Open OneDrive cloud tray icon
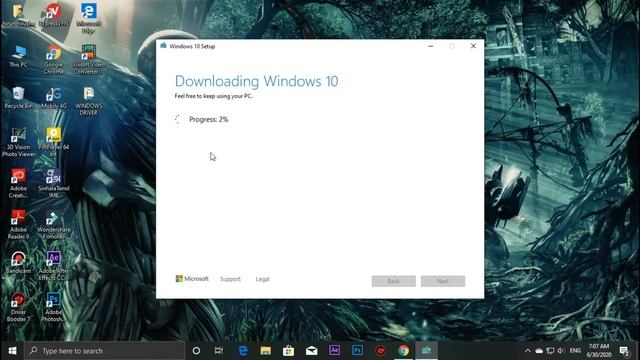The image size is (640, 360). [539, 351]
